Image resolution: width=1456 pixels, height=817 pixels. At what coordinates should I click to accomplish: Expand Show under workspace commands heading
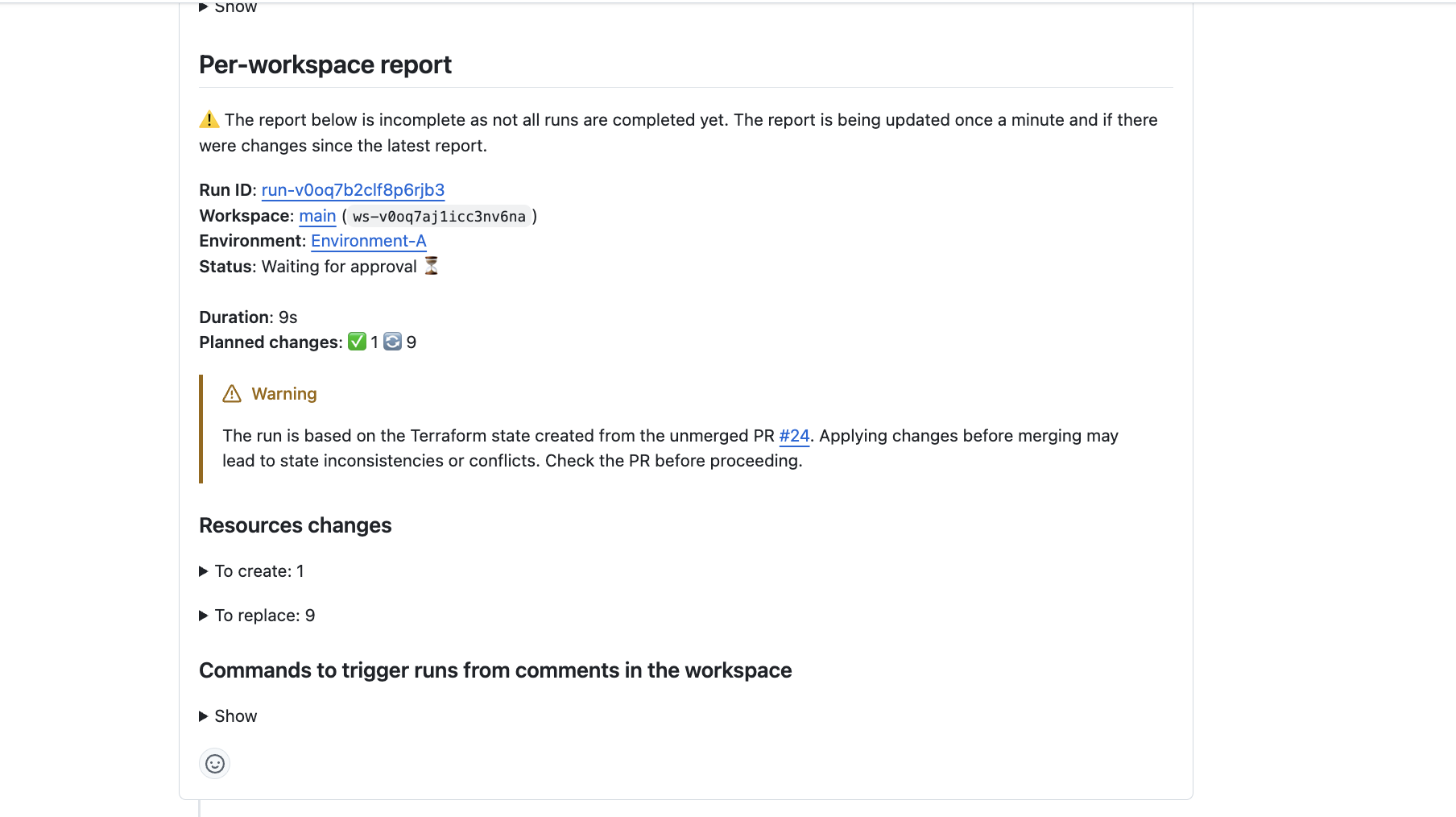[x=228, y=716]
